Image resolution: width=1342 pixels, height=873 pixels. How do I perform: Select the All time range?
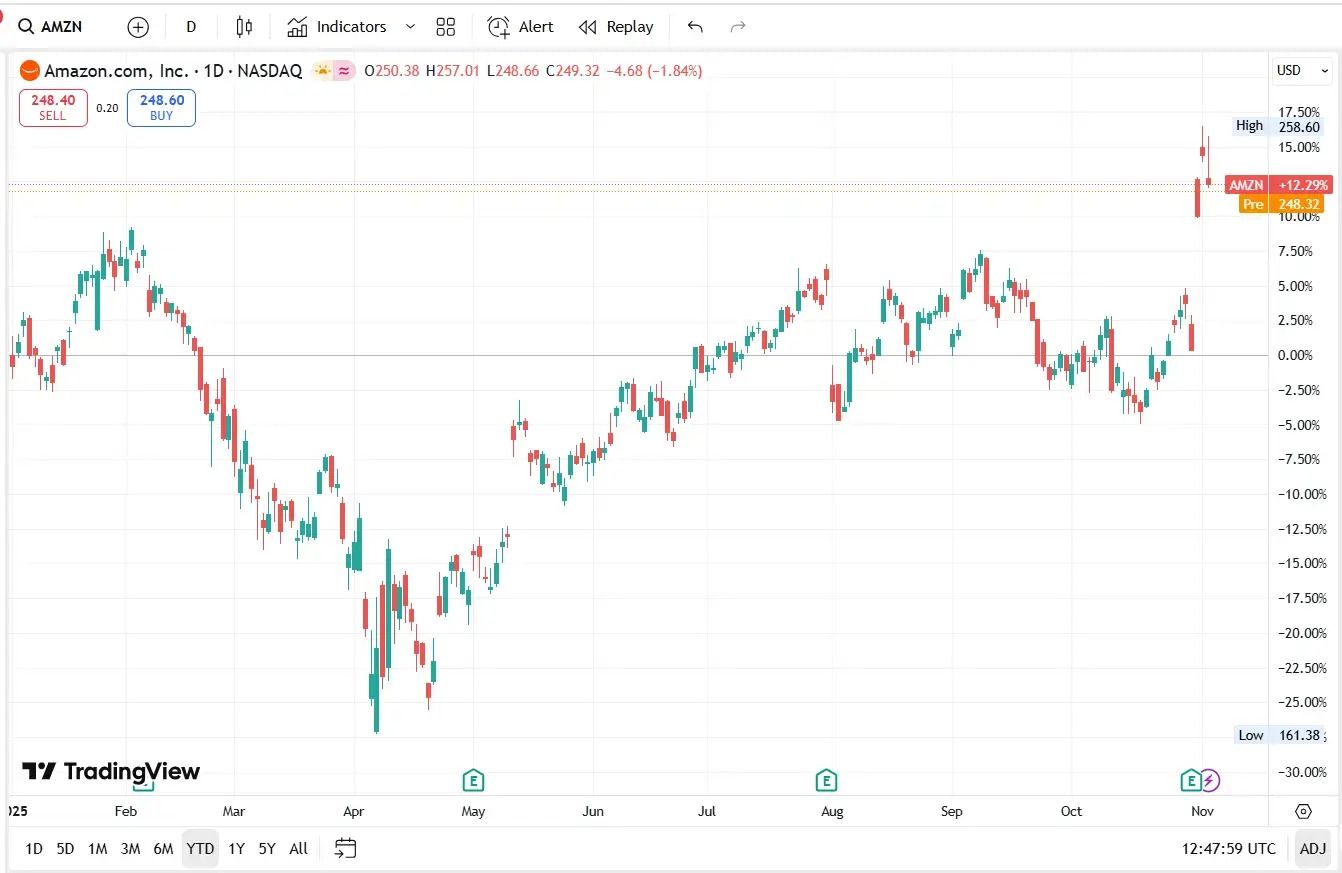pyautogui.click(x=298, y=849)
